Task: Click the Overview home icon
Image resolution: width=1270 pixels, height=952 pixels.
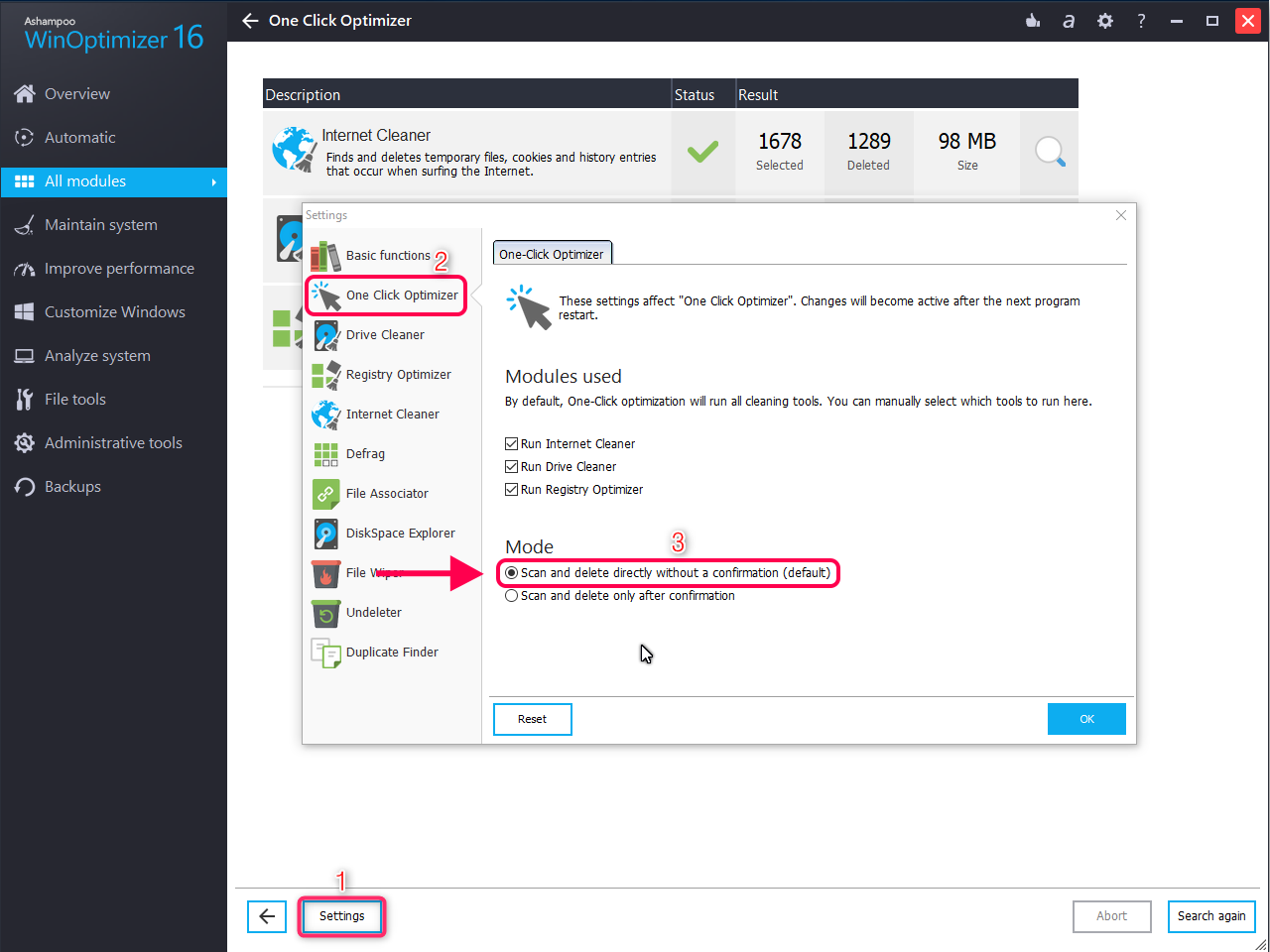Action: 25,94
